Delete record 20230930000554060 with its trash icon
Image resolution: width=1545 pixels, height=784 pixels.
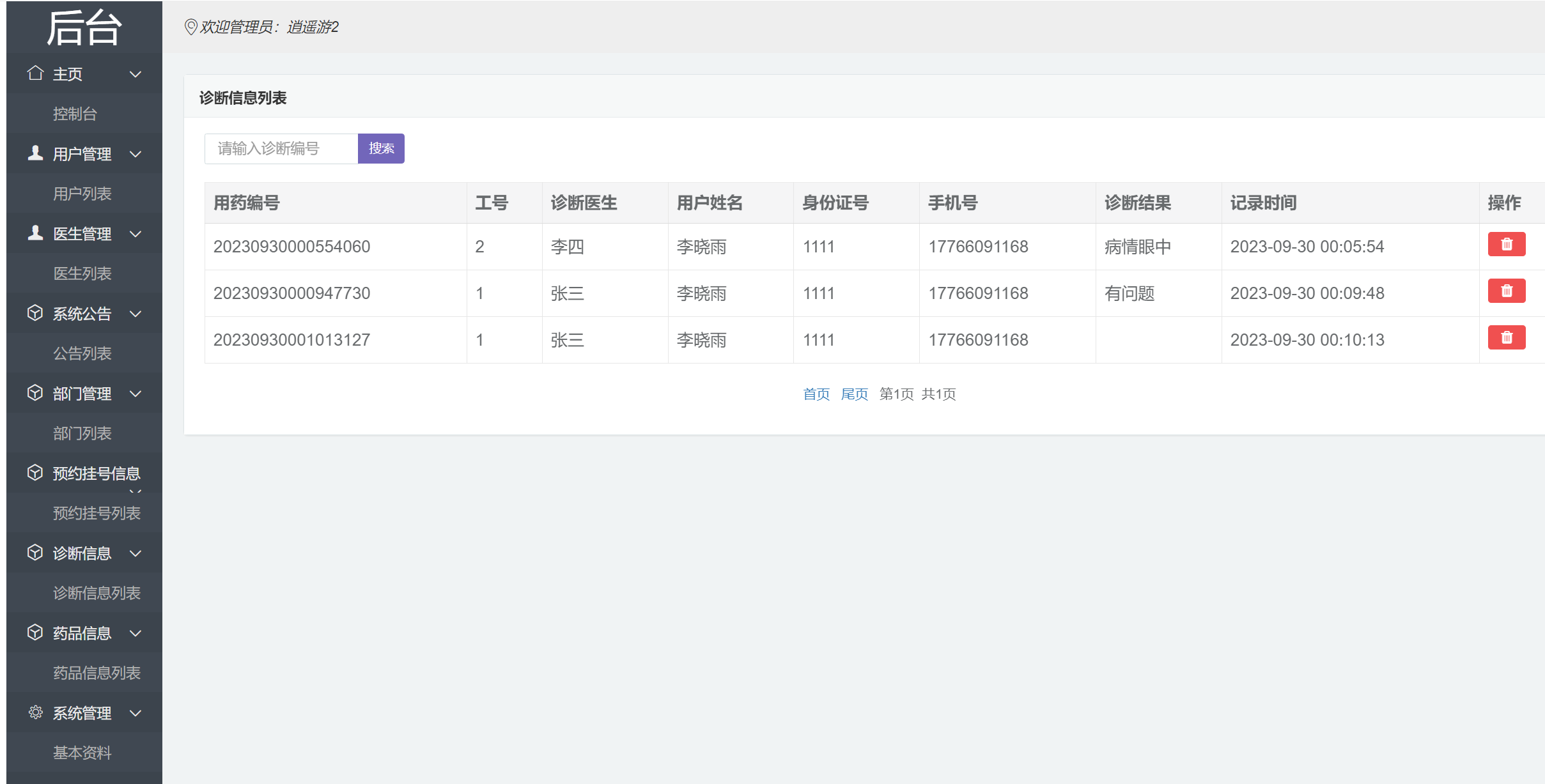click(x=1507, y=243)
